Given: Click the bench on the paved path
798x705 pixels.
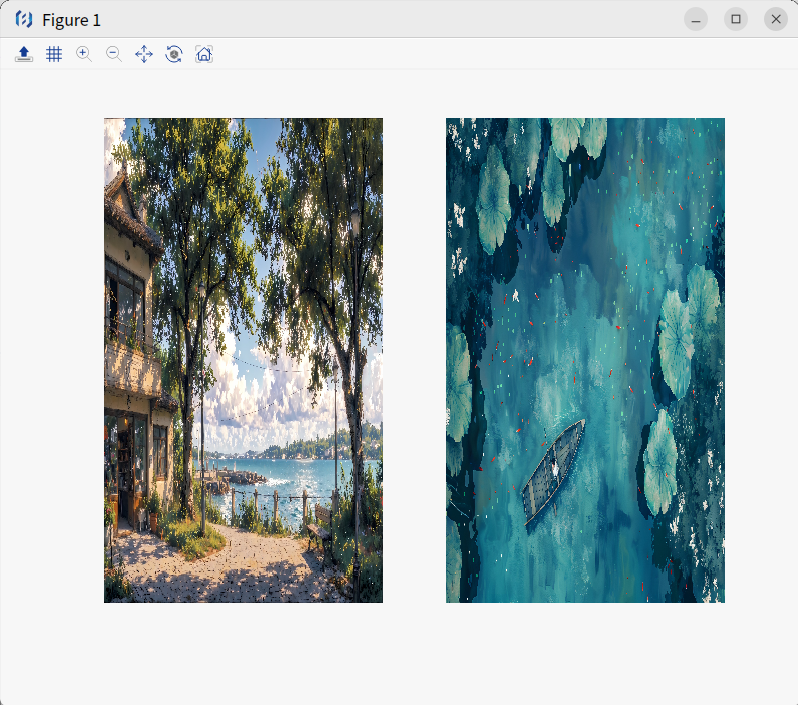Looking at the screenshot, I should coord(320,525).
